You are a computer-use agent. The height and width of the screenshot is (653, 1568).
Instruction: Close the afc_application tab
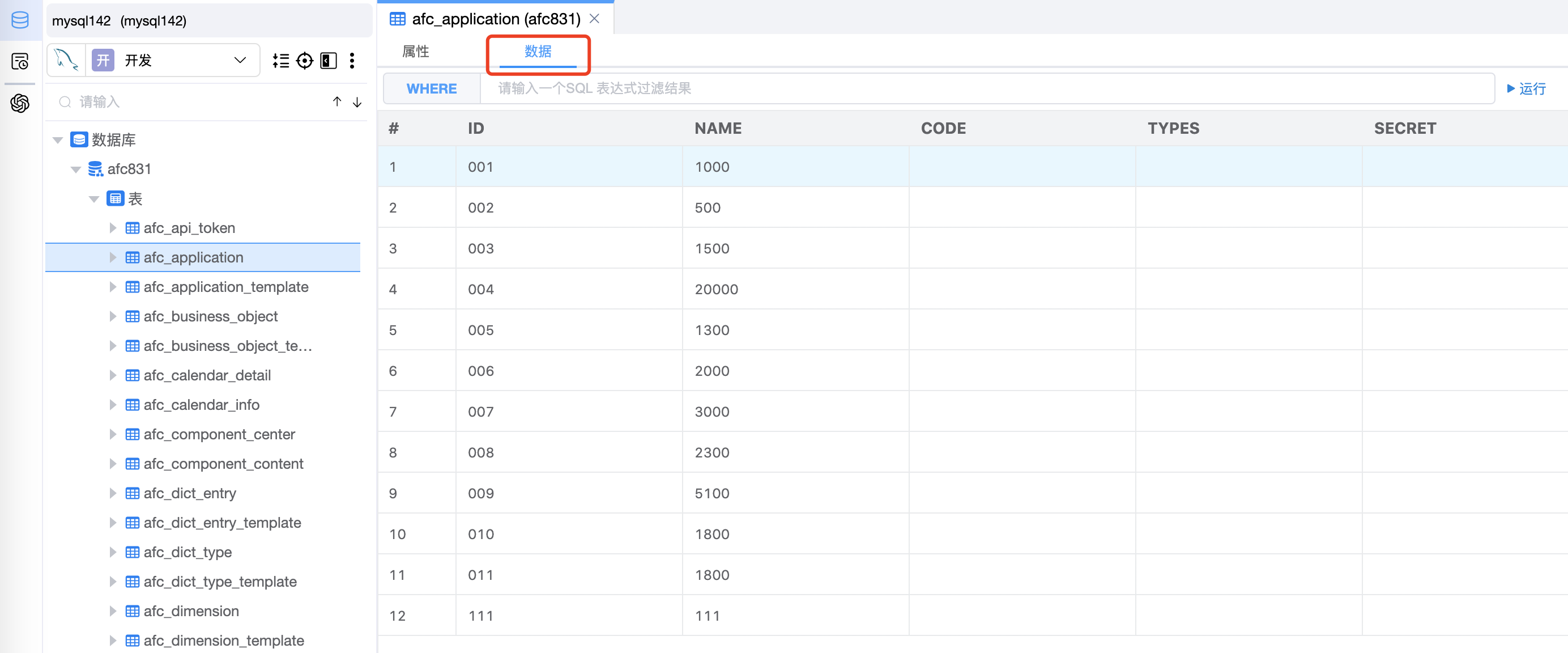click(595, 19)
